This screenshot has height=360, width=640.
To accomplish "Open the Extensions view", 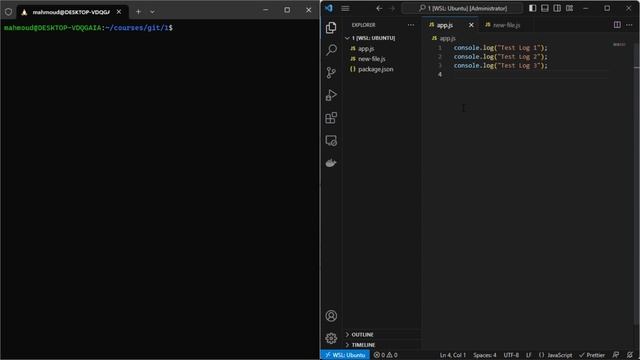I will tap(331, 118).
